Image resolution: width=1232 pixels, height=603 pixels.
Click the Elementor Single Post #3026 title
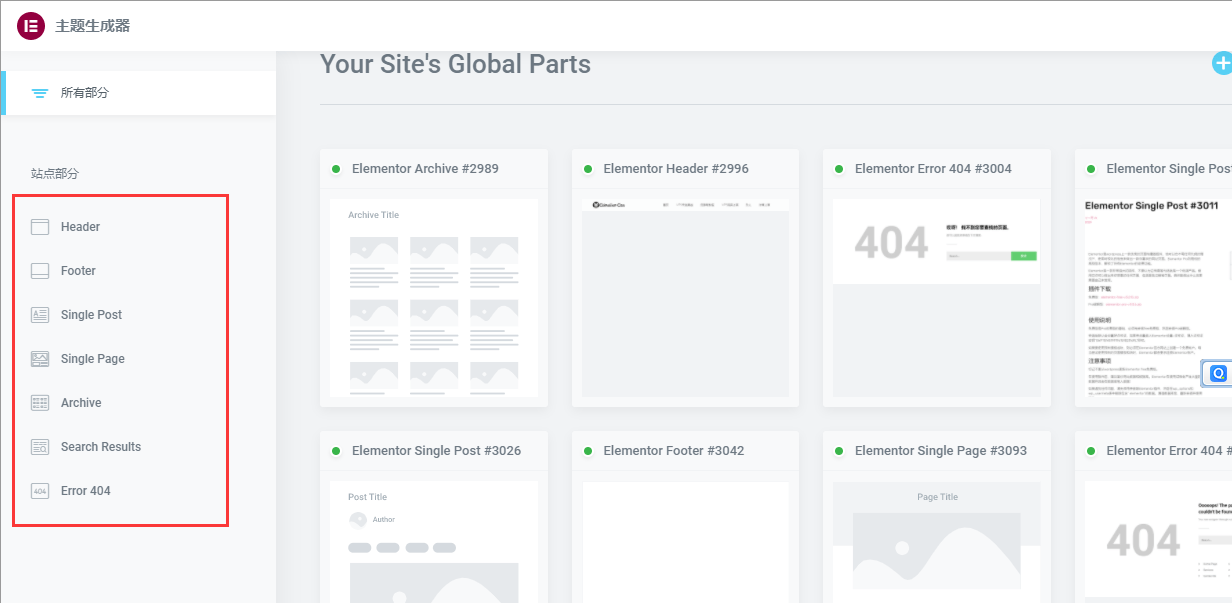click(436, 451)
